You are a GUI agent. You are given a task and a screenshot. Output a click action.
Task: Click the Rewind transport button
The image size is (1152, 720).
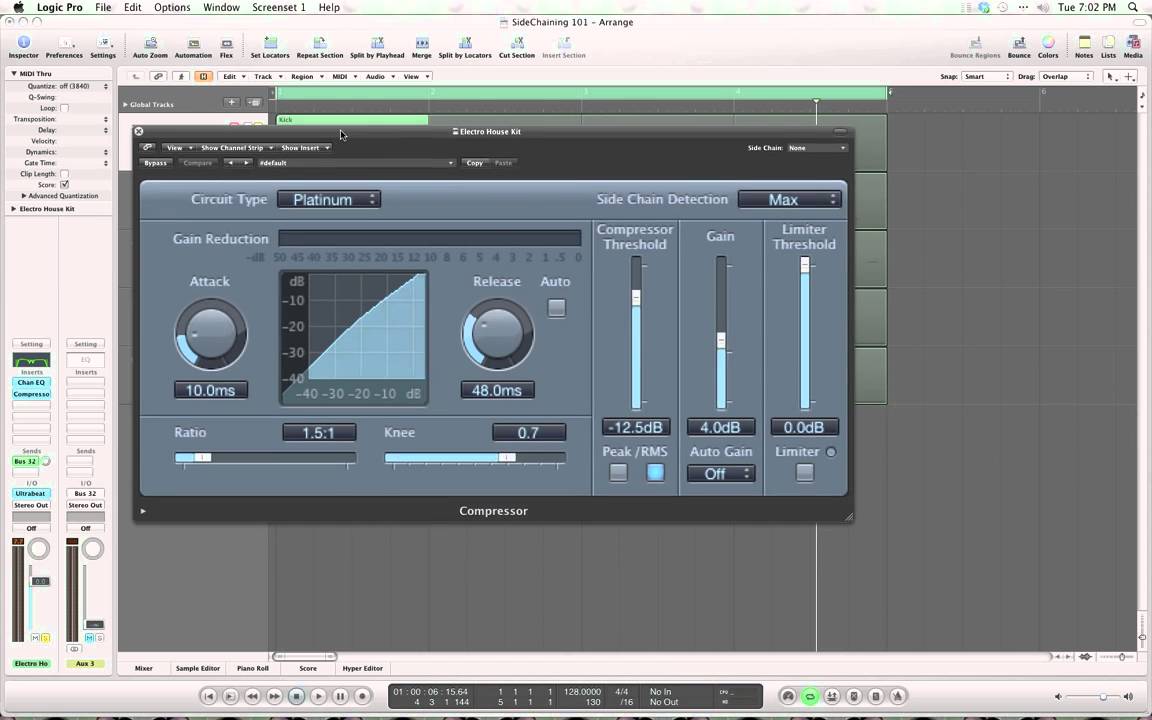coord(252,696)
